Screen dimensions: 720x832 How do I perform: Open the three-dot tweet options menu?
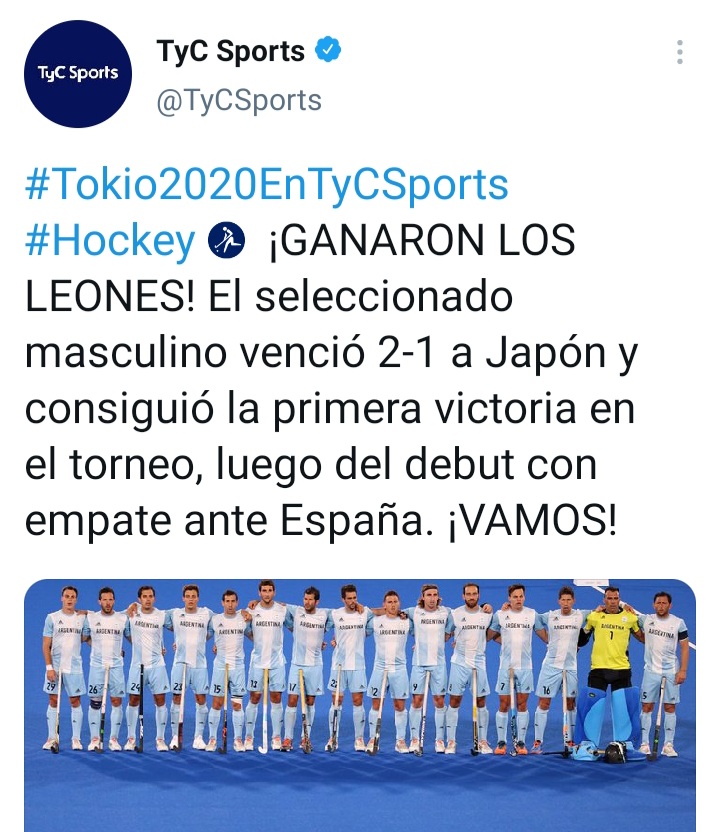[x=680, y=52]
